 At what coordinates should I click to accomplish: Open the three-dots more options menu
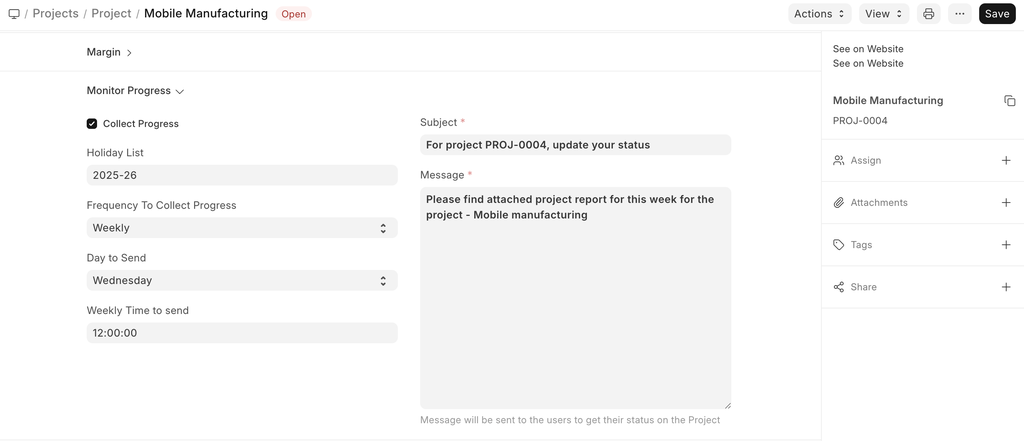pyautogui.click(x=960, y=14)
